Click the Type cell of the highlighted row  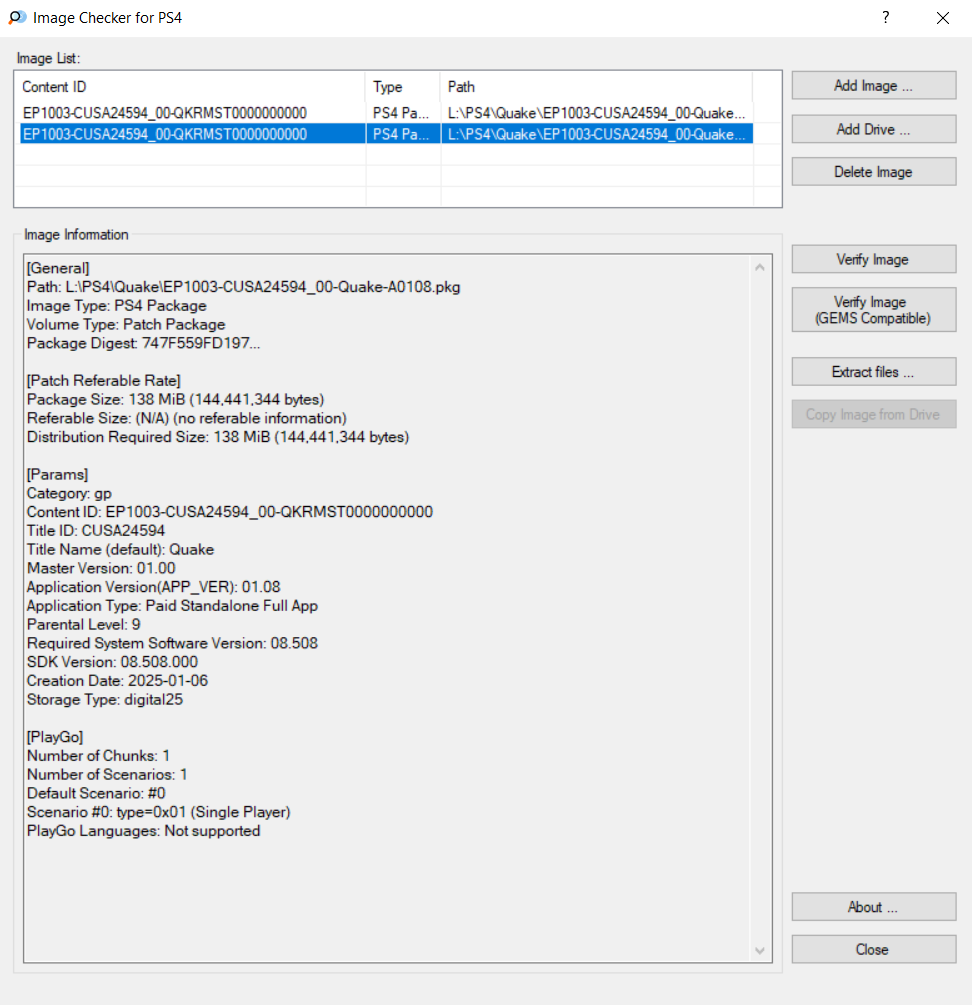(x=403, y=134)
